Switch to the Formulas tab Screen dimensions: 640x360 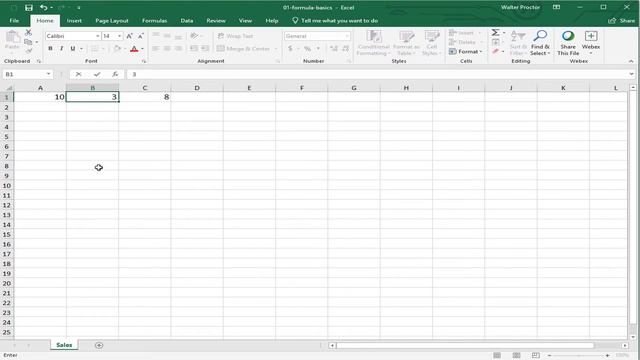[x=154, y=20]
